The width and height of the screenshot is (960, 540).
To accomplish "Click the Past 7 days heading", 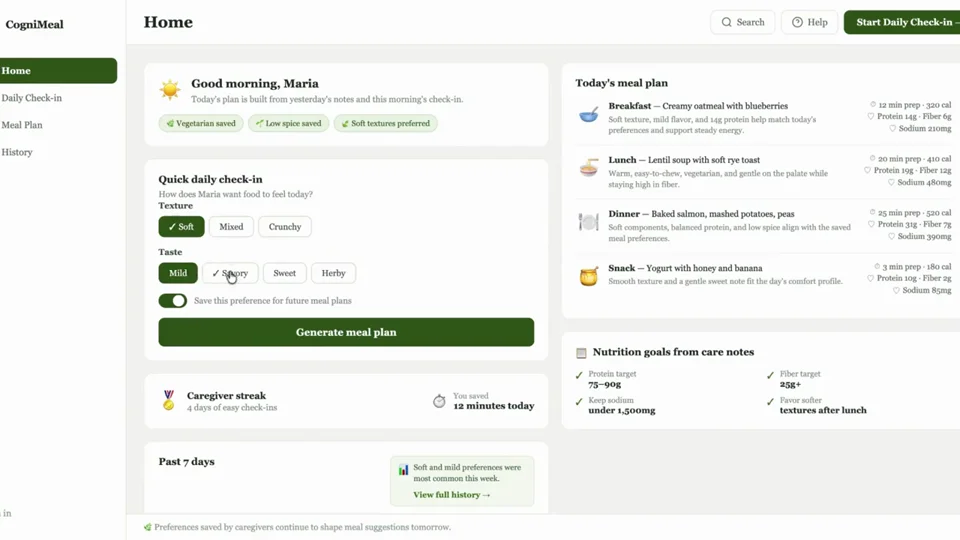I will click(x=187, y=462).
